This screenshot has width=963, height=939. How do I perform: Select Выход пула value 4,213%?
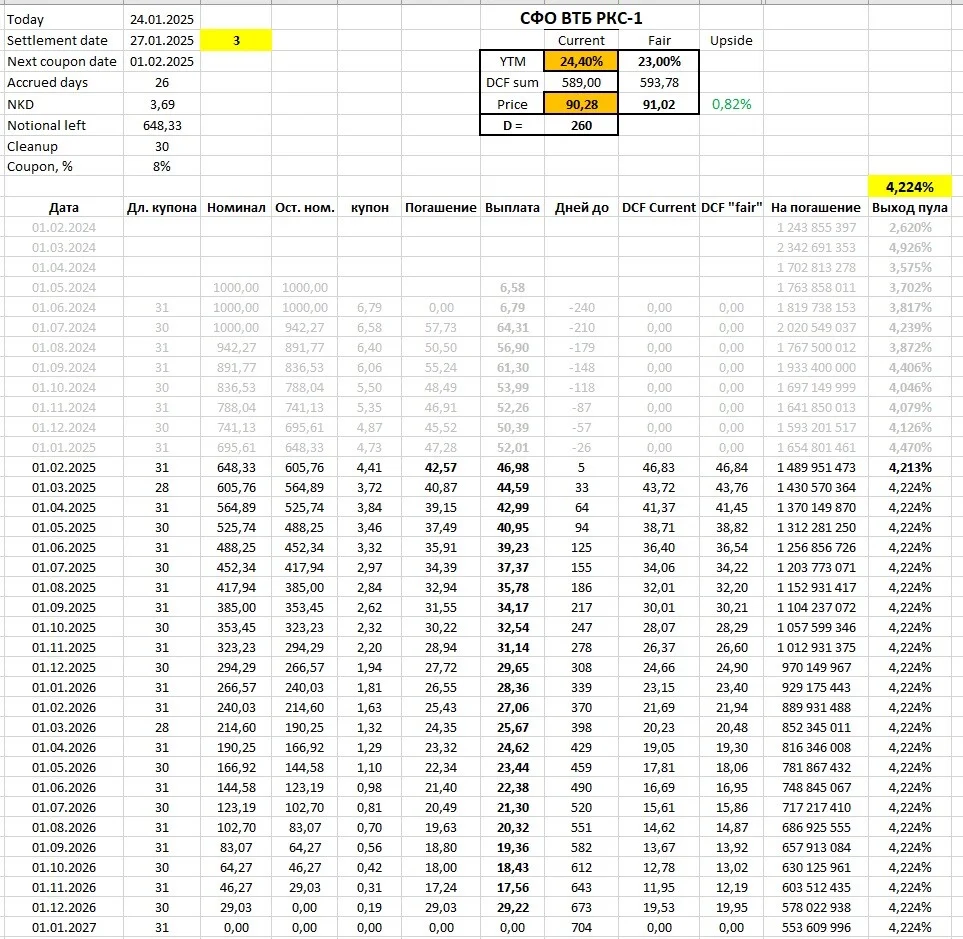pyautogui.click(x=910, y=467)
